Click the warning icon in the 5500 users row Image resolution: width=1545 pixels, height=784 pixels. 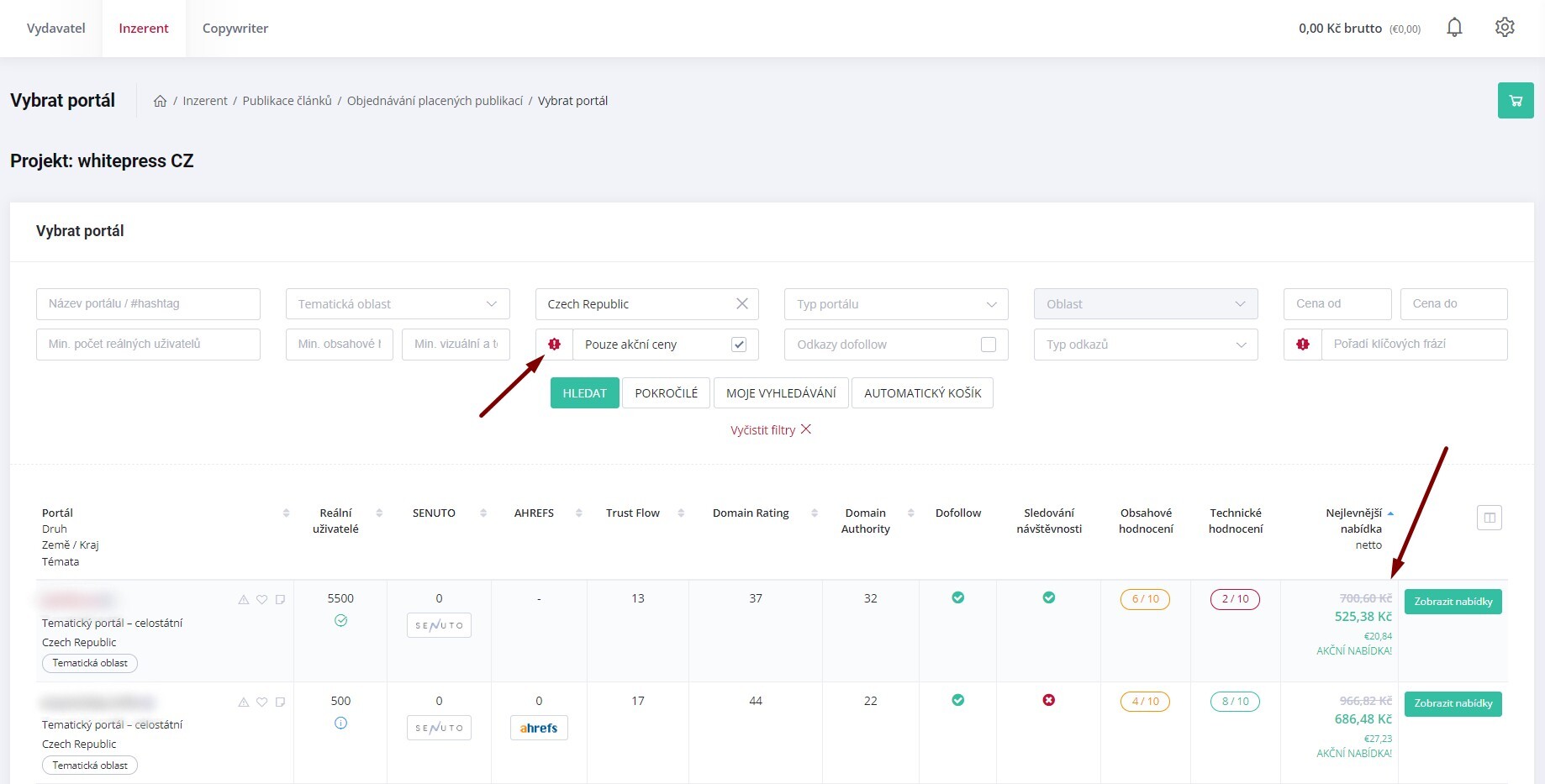tap(244, 600)
